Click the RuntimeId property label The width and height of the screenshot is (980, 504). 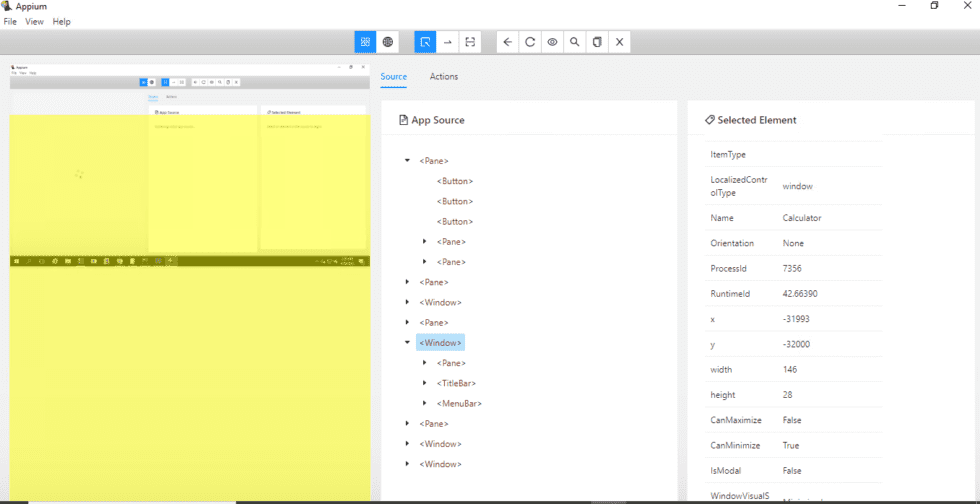pyautogui.click(x=730, y=294)
